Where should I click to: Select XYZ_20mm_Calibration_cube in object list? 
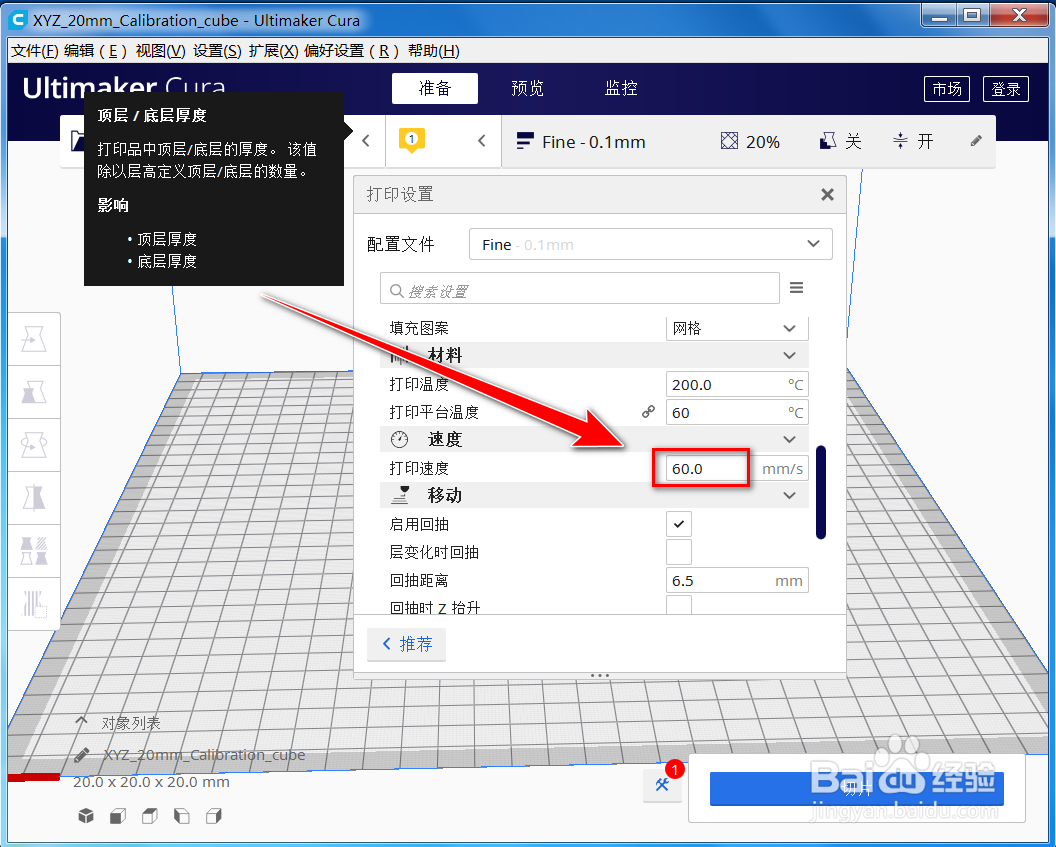(x=204, y=755)
